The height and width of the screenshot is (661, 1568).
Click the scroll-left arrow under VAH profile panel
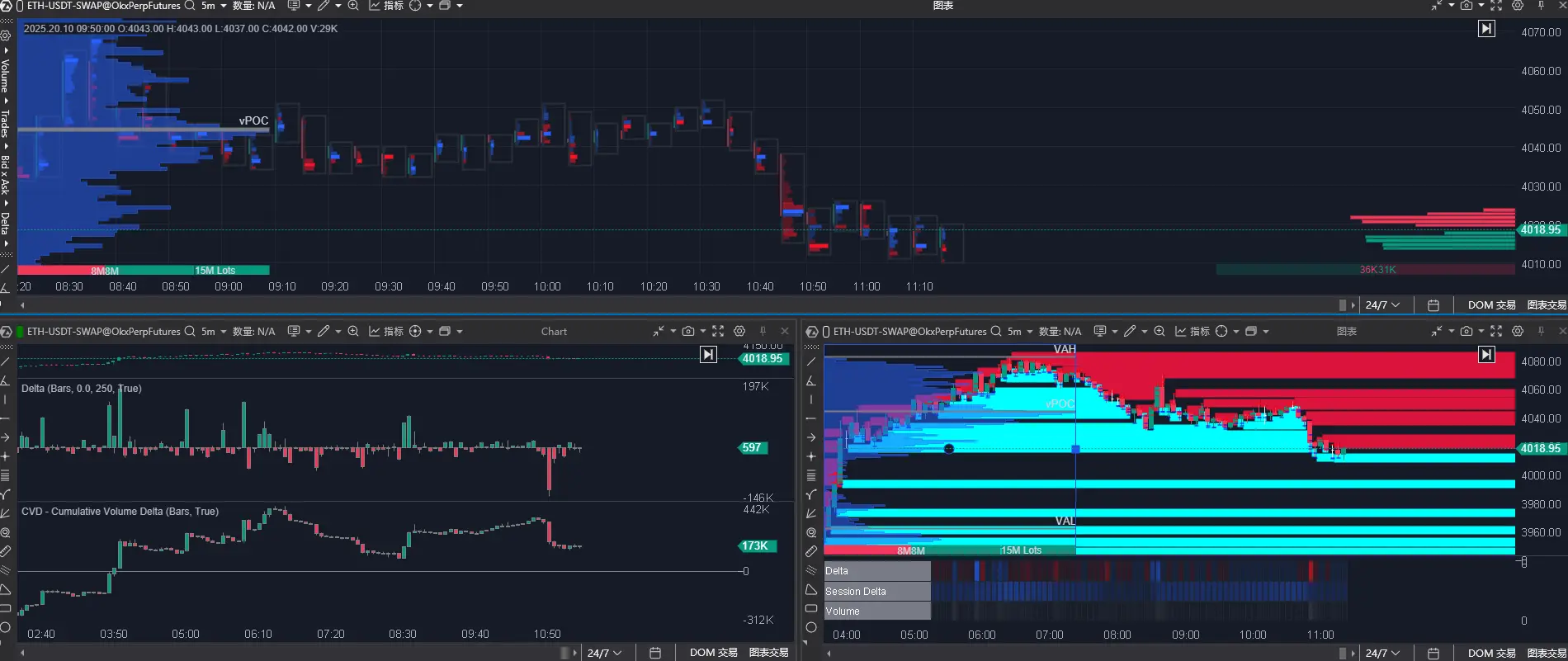[829, 653]
